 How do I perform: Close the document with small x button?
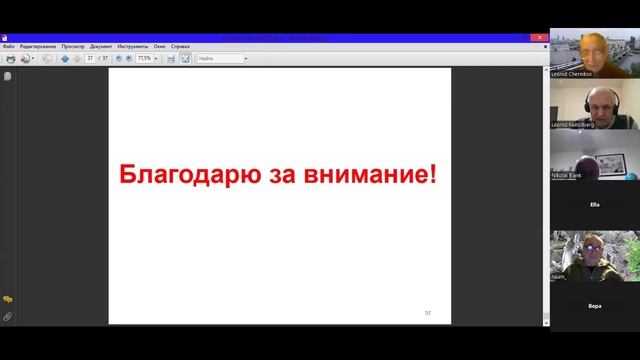click(545, 47)
